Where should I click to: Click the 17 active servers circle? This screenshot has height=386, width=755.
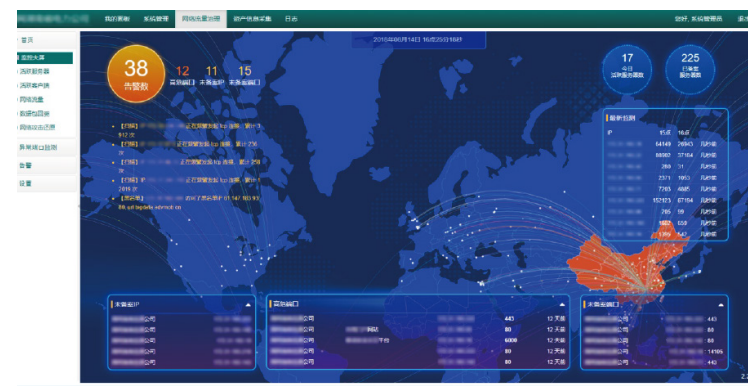(x=627, y=69)
